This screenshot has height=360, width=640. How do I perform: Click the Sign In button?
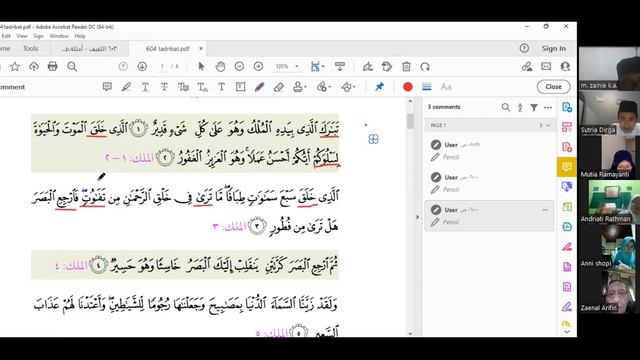tap(553, 49)
